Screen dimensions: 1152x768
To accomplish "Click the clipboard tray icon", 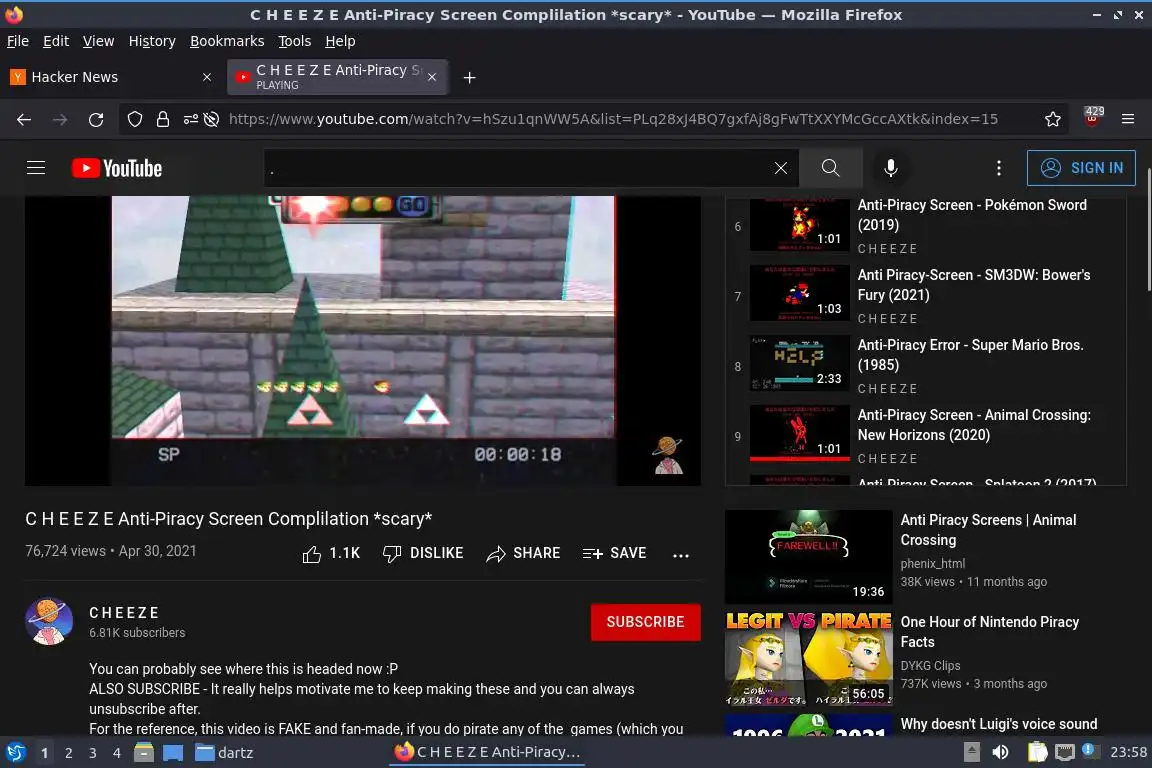I will point(1037,753).
